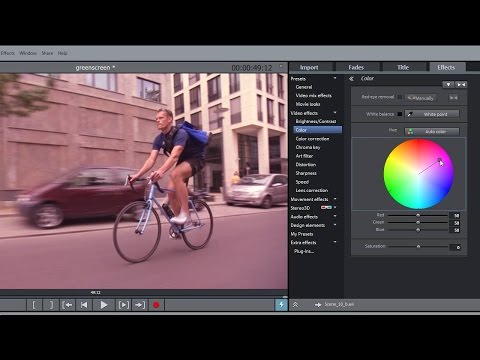The height and width of the screenshot is (360, 480).
Task: Open the Help menu
Action: [63, 53]
